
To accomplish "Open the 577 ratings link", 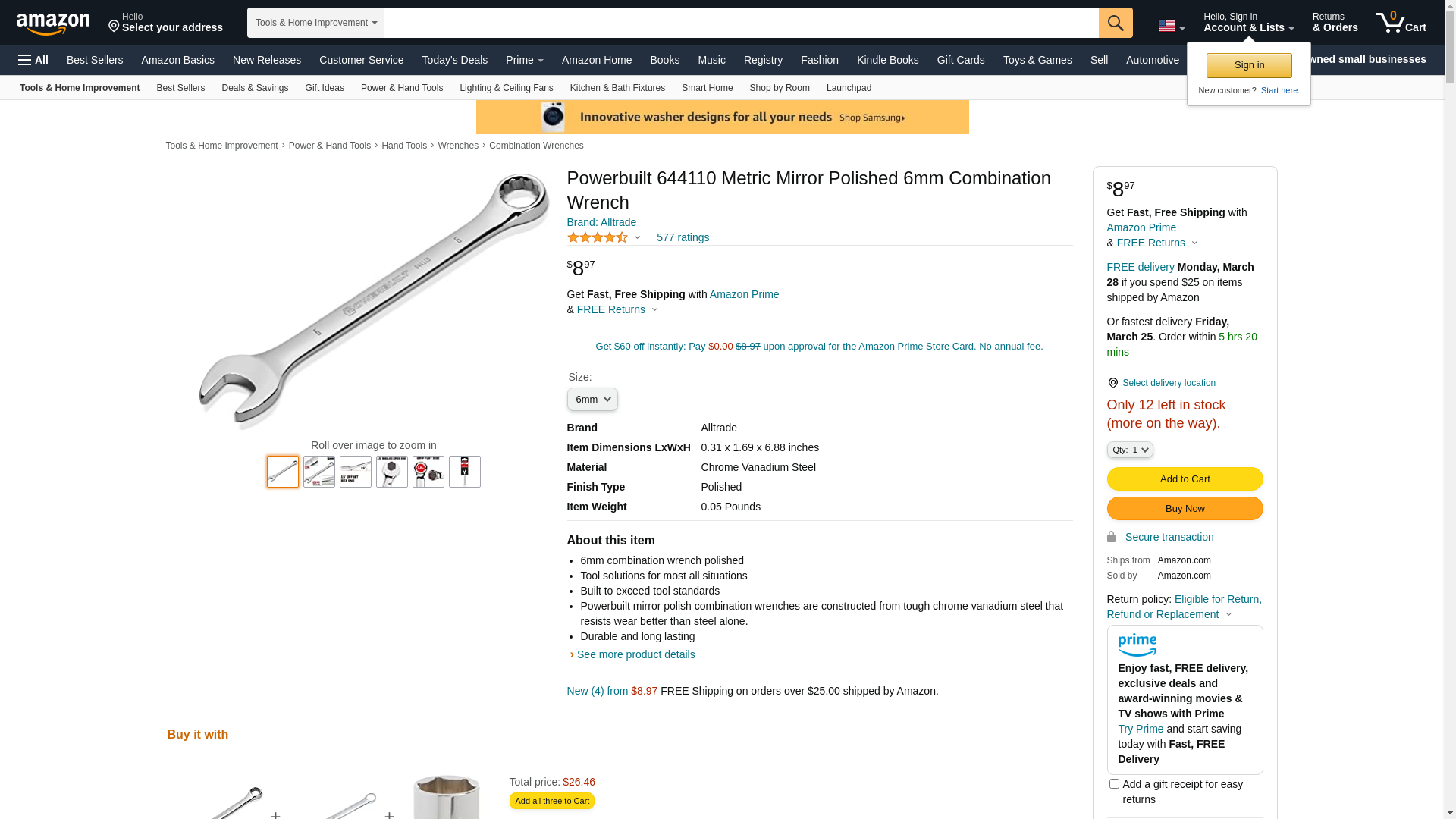I will pos(682,237).
